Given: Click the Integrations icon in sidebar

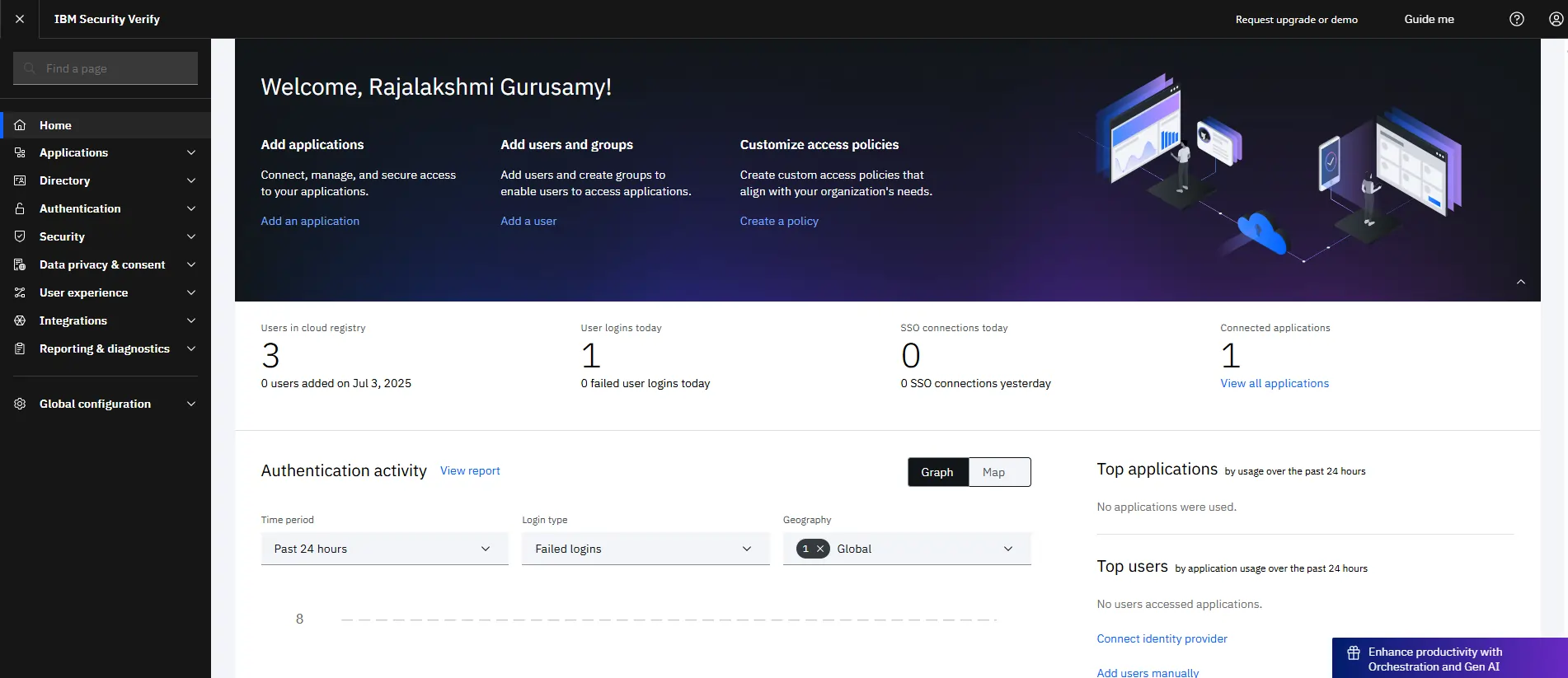Looking at the screenshot, I should [x=20, y=320].
